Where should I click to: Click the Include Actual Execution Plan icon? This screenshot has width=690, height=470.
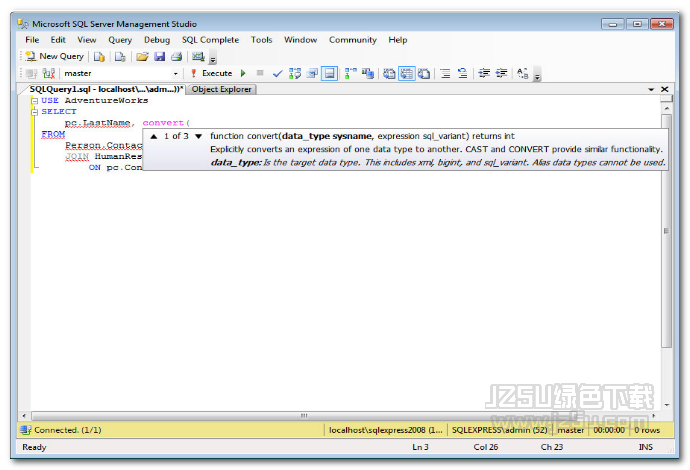(351, 73)
